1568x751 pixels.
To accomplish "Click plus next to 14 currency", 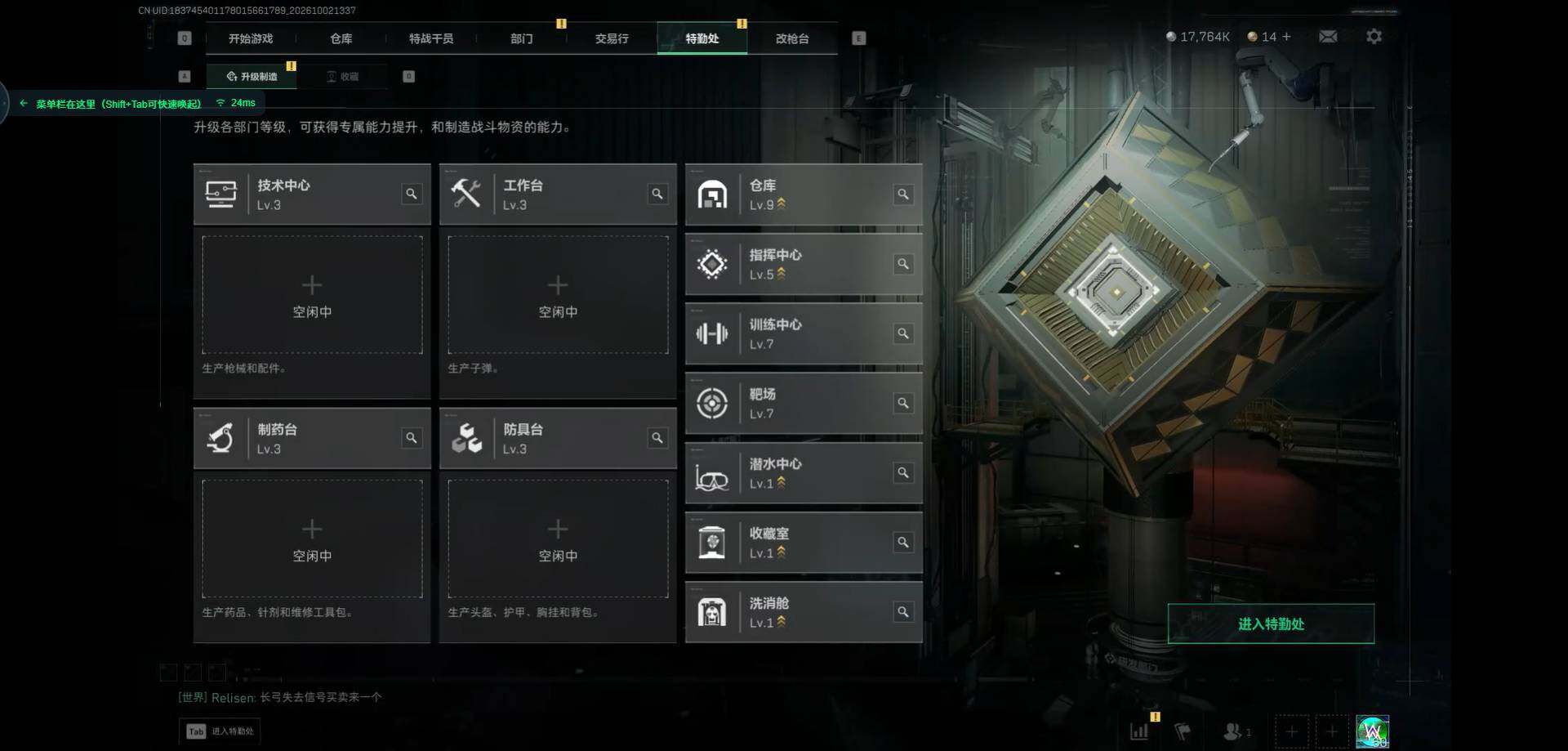I will (1286, 37).
